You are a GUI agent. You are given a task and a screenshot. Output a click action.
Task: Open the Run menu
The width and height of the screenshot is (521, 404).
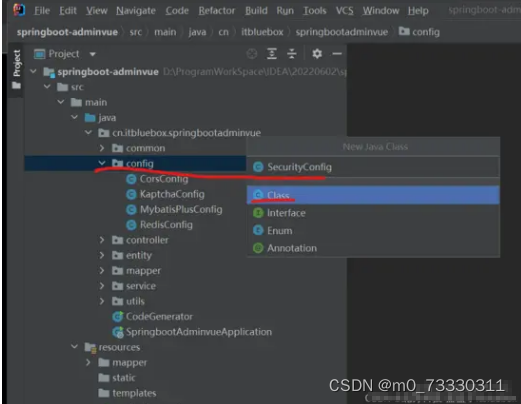pyautogui.click(x=285, y=11)
